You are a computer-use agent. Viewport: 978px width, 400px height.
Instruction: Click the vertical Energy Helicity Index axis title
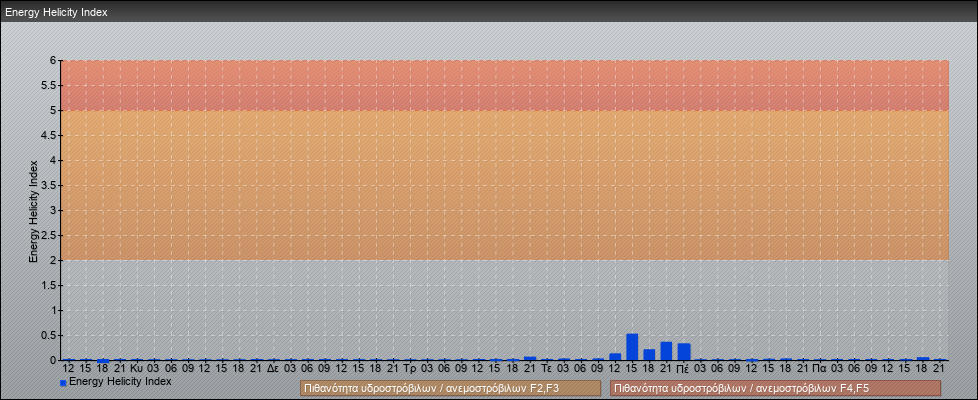[x=34, y=211]
